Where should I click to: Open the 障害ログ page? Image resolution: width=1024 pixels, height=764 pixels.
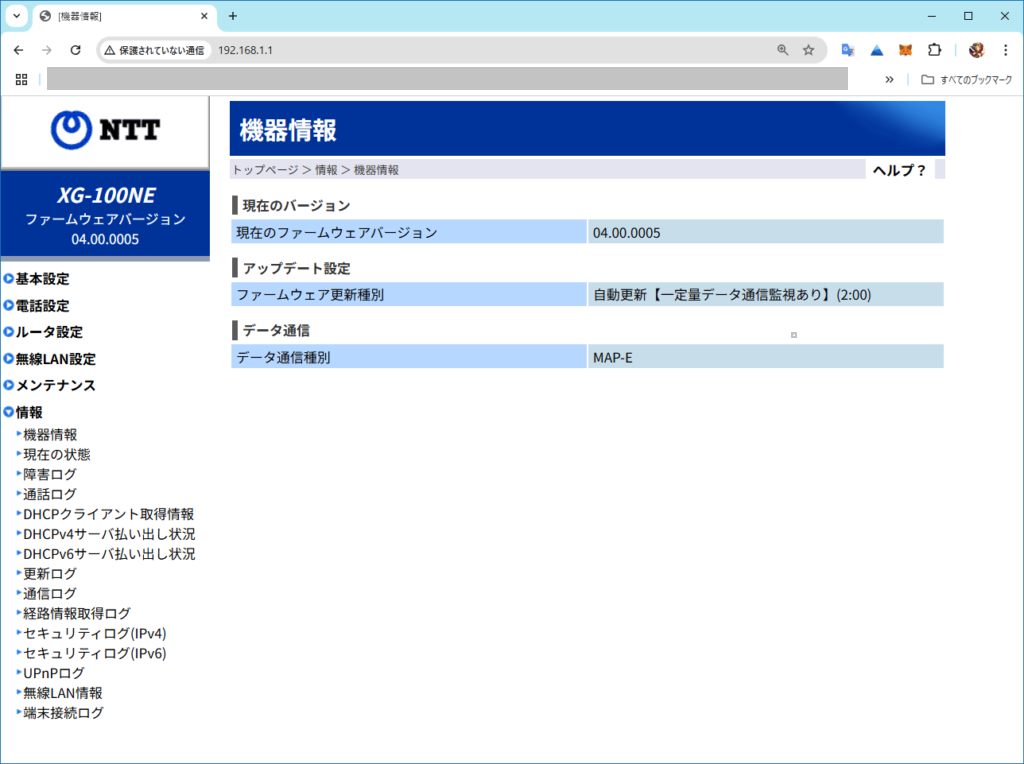[x=50, y=474]
